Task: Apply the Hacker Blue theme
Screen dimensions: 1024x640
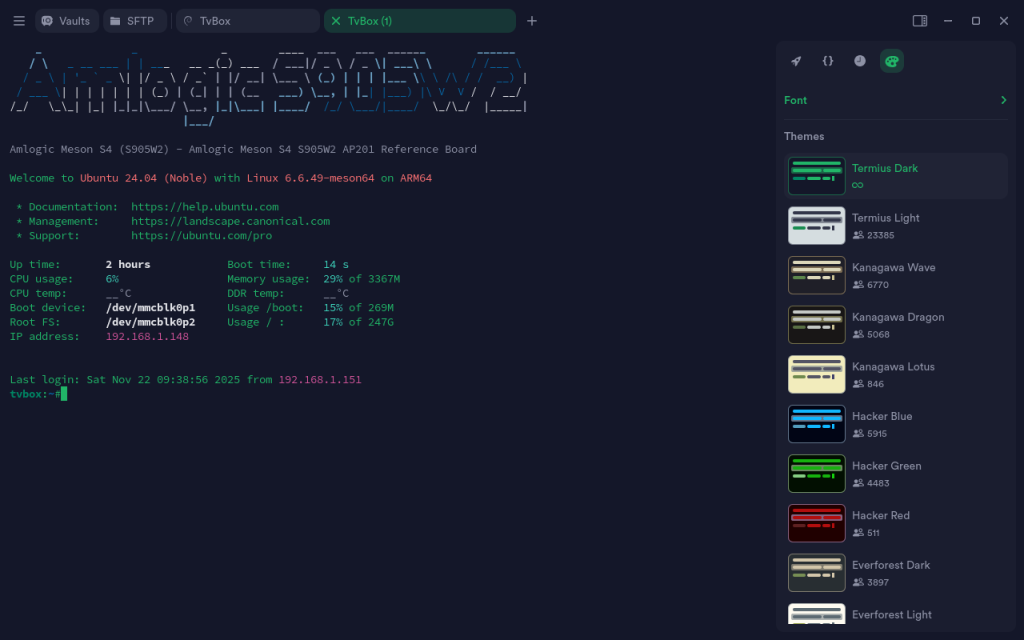Action: (881, 424)
